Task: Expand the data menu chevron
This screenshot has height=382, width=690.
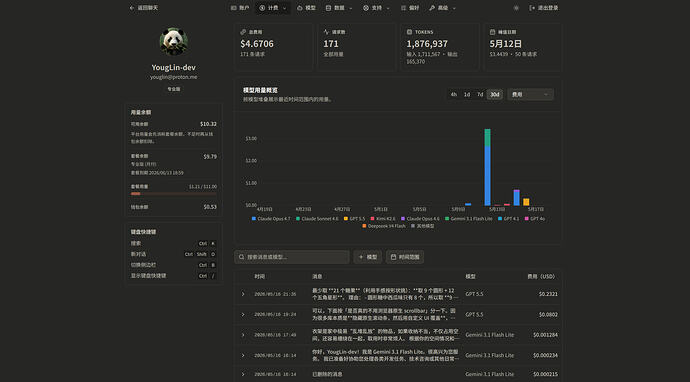Action: click(351, 8)
